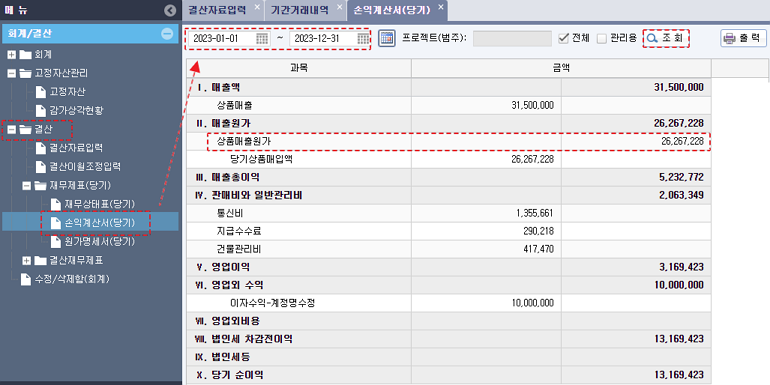Click the 재무상태표(당기) document icon
Screen dimensions: 770x385
(55, 204)
